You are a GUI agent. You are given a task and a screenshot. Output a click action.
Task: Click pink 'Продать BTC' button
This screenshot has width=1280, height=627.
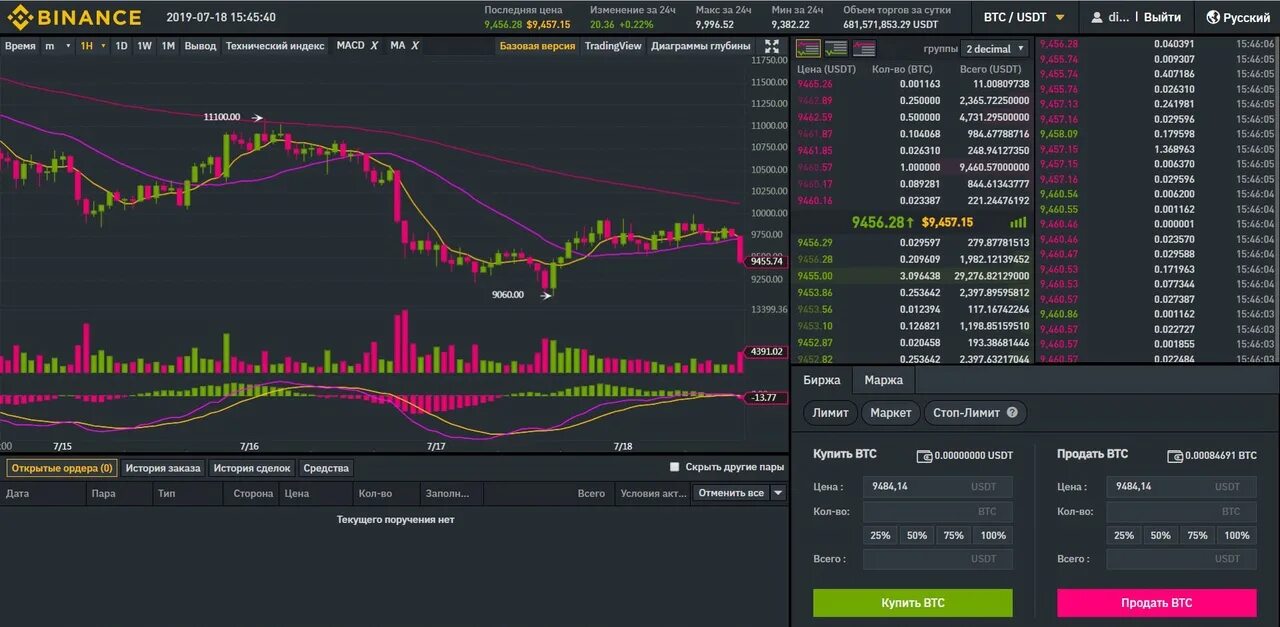point(1157,603)
